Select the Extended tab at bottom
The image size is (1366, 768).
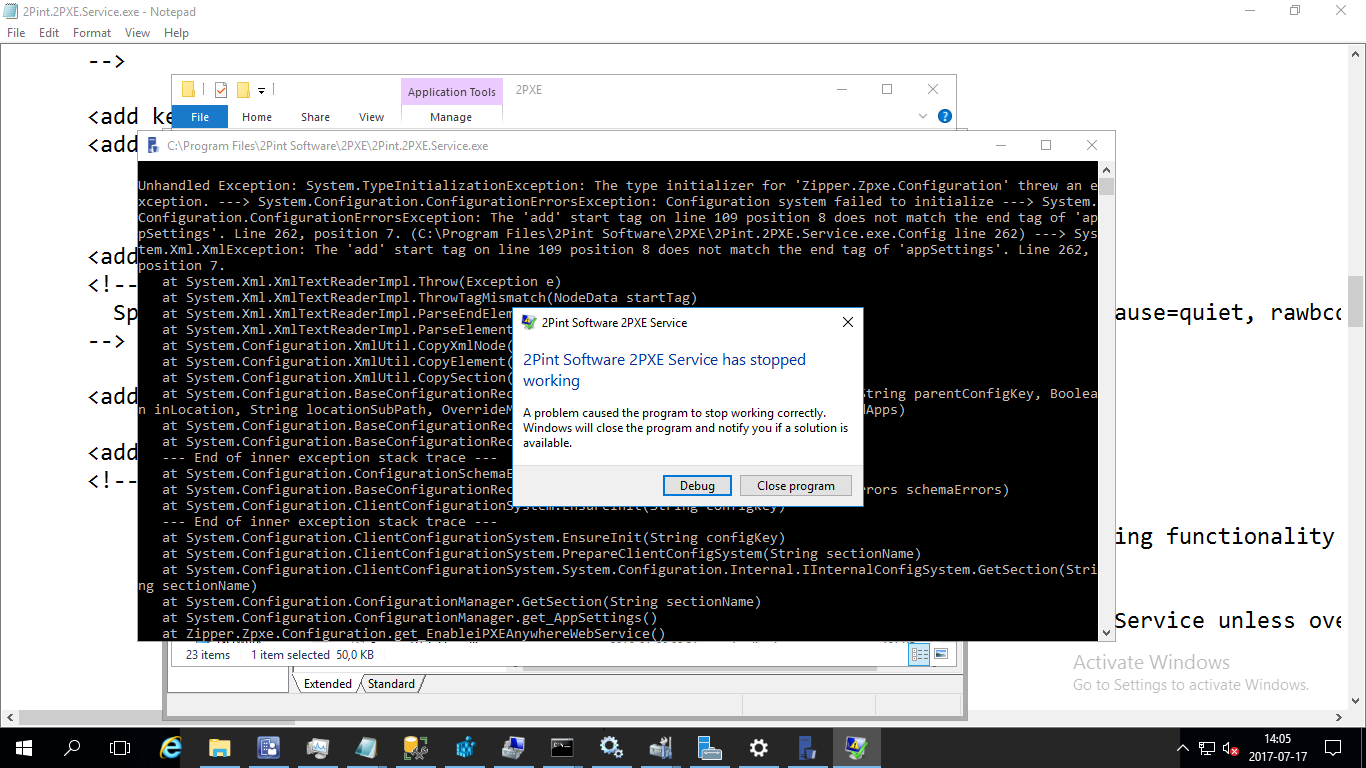coord(328,684)
